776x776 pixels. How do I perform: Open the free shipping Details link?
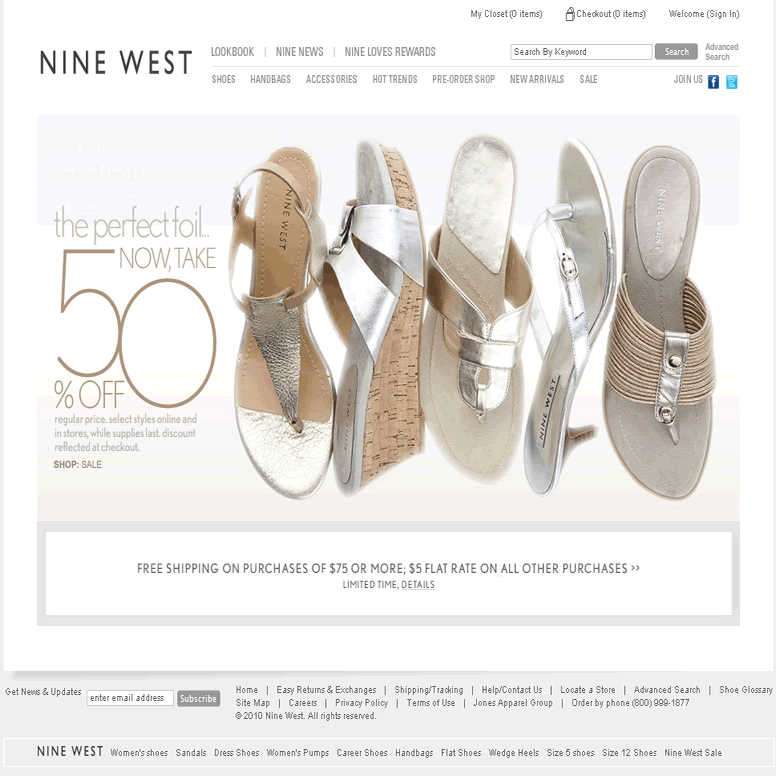tap(418, 584)
